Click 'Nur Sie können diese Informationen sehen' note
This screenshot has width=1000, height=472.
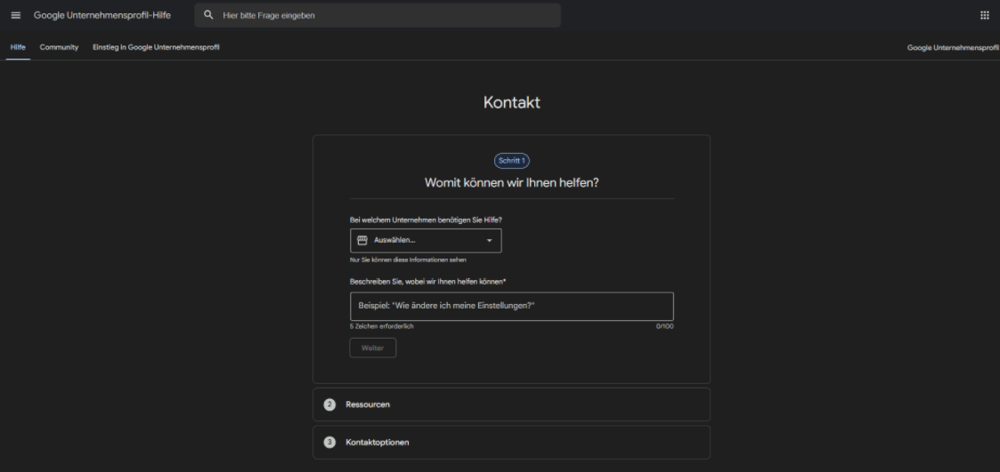tap(408, 260)
